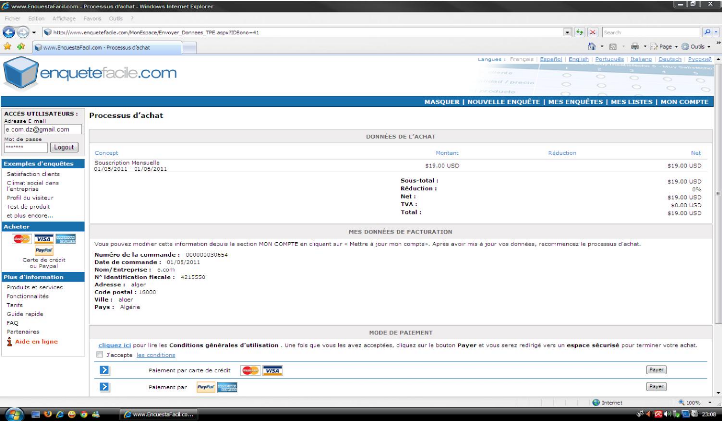Open the Test de produit link

(x=28, y=207)
